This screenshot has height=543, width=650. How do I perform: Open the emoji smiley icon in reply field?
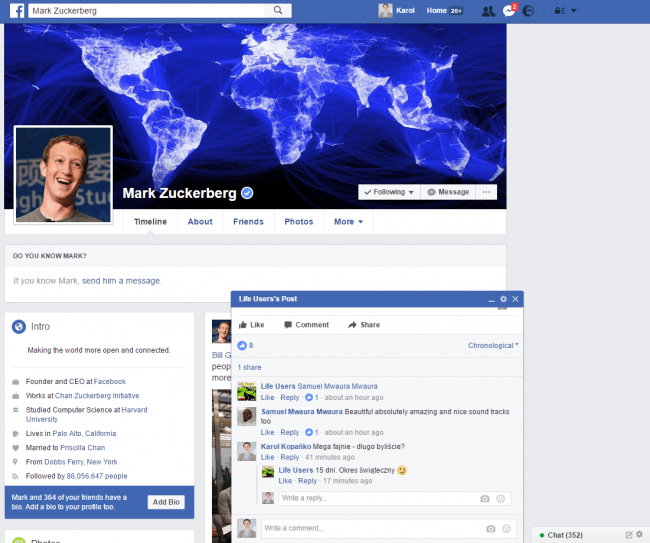point(501,499)
